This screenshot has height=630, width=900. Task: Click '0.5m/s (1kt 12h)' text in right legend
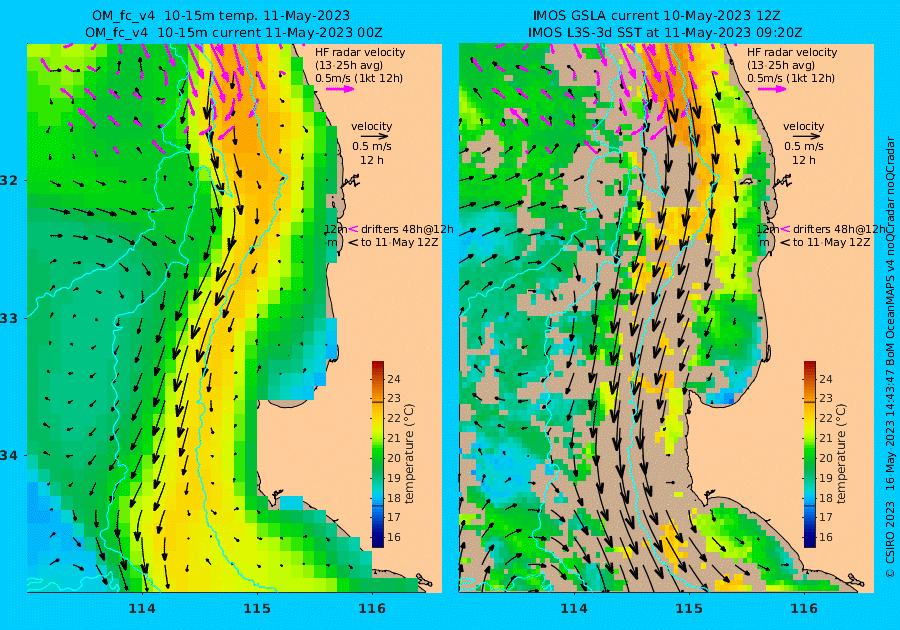point(791,78)
